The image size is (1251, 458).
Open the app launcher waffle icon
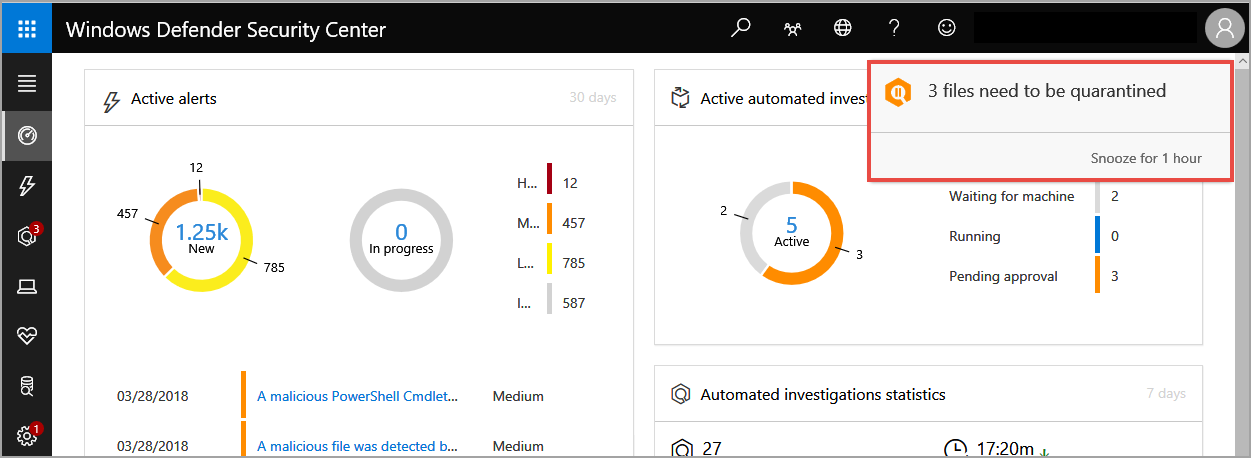tap(26, 28)
